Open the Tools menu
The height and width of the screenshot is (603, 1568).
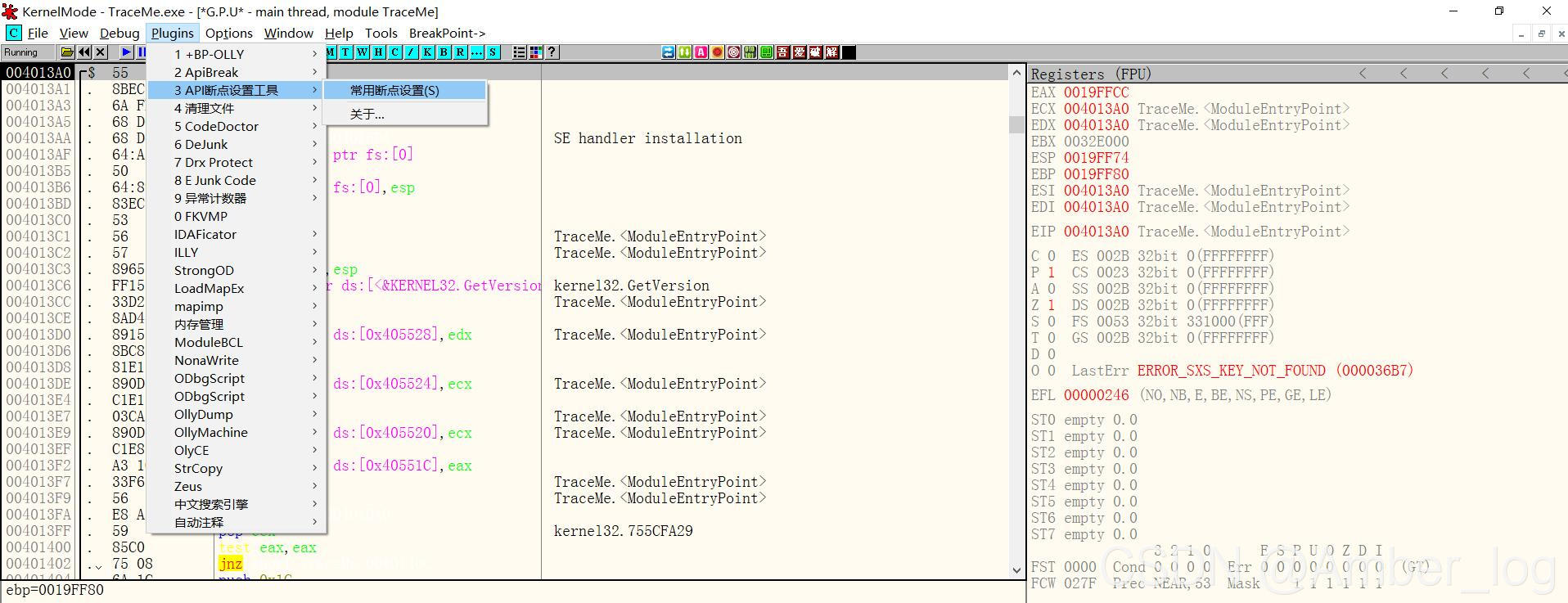click(381, 33)
